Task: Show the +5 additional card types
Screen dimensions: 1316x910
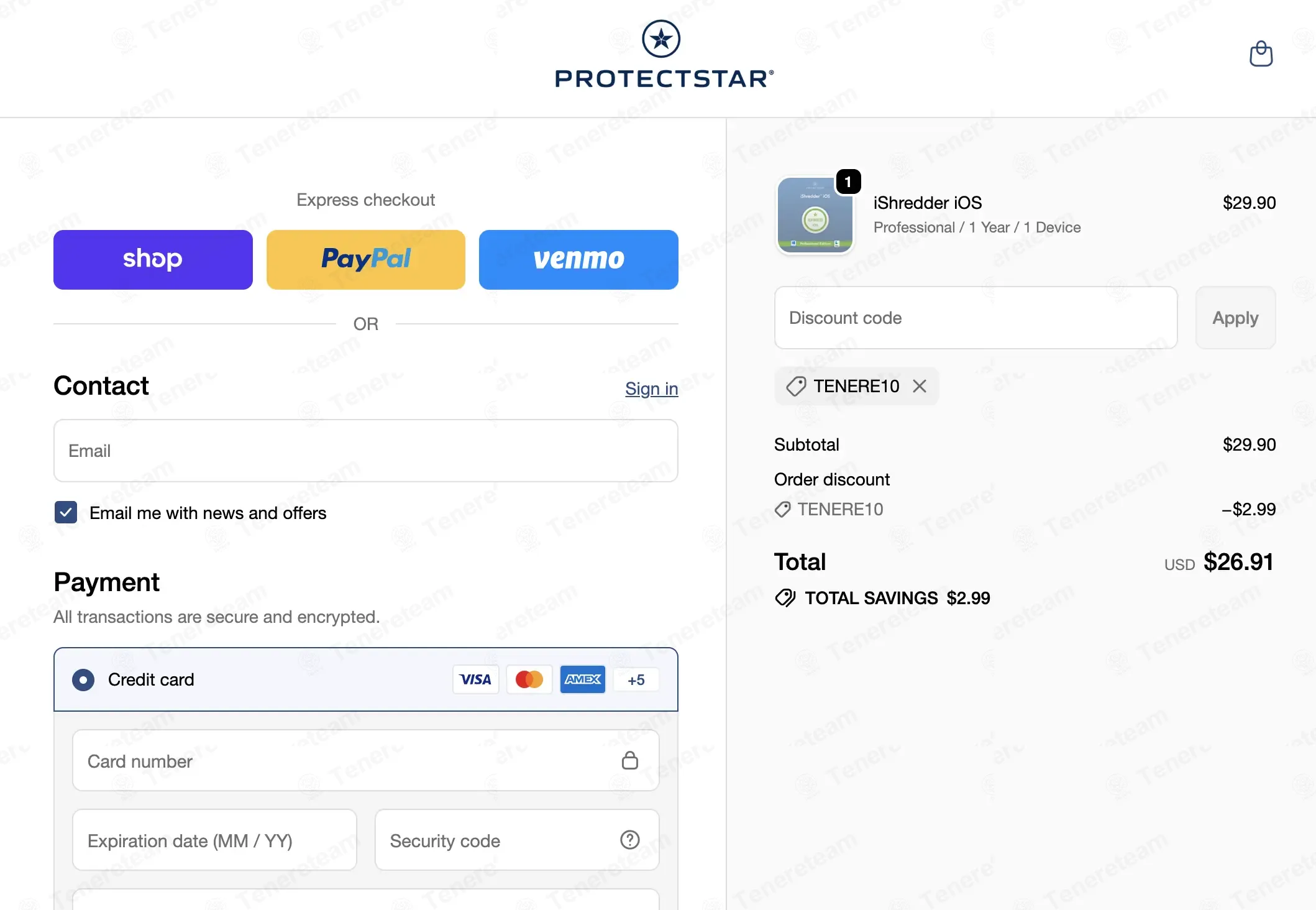Action: (636, 679)
